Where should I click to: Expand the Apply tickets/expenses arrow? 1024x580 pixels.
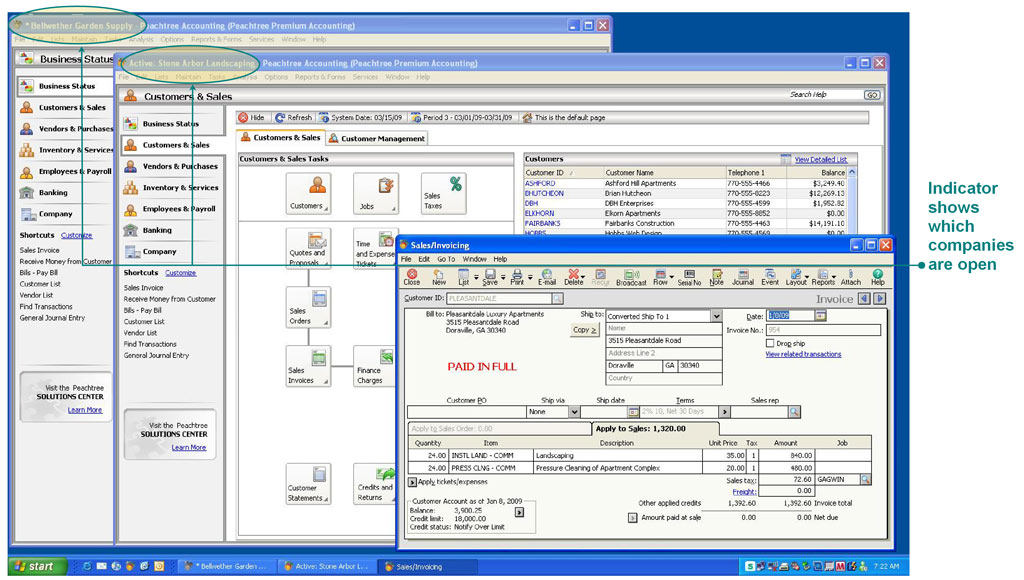click(x=413, y=482)
